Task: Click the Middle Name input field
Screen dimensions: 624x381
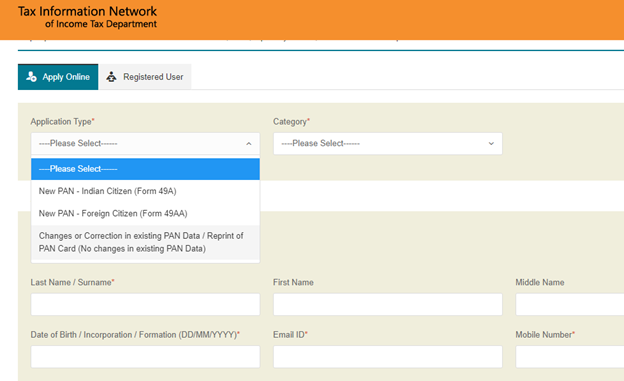Action: pos(570,305)
